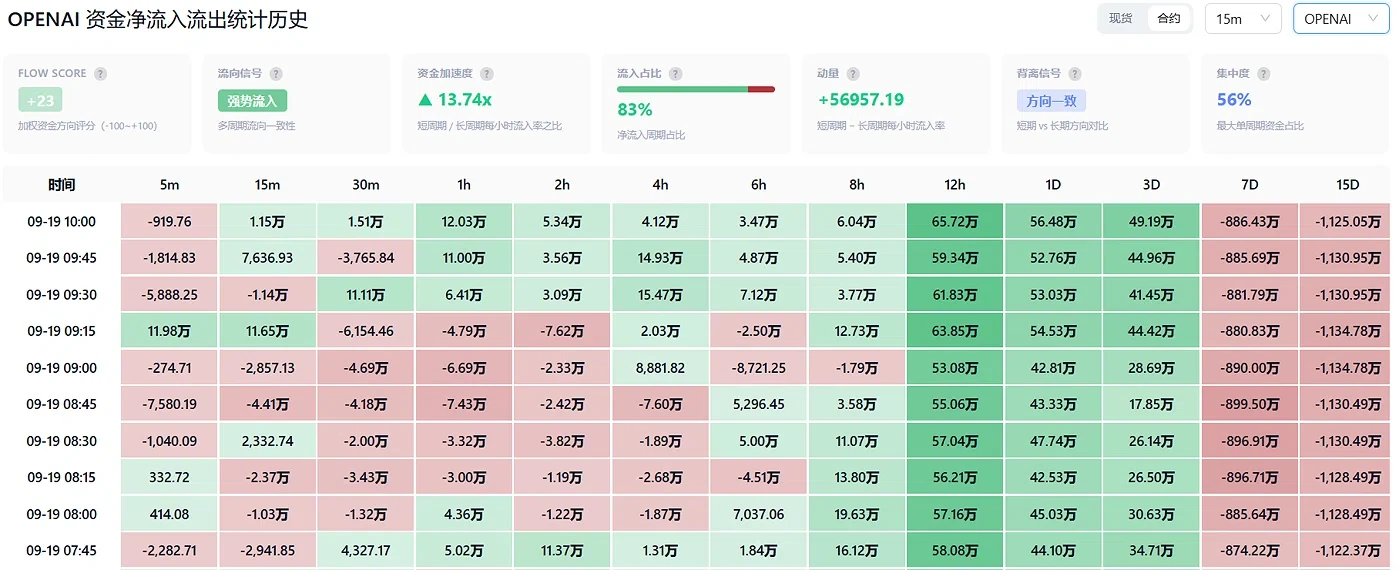Click the 7D column header
This screenshot has width=1399, height=570.
click(x=1250, y=185)
